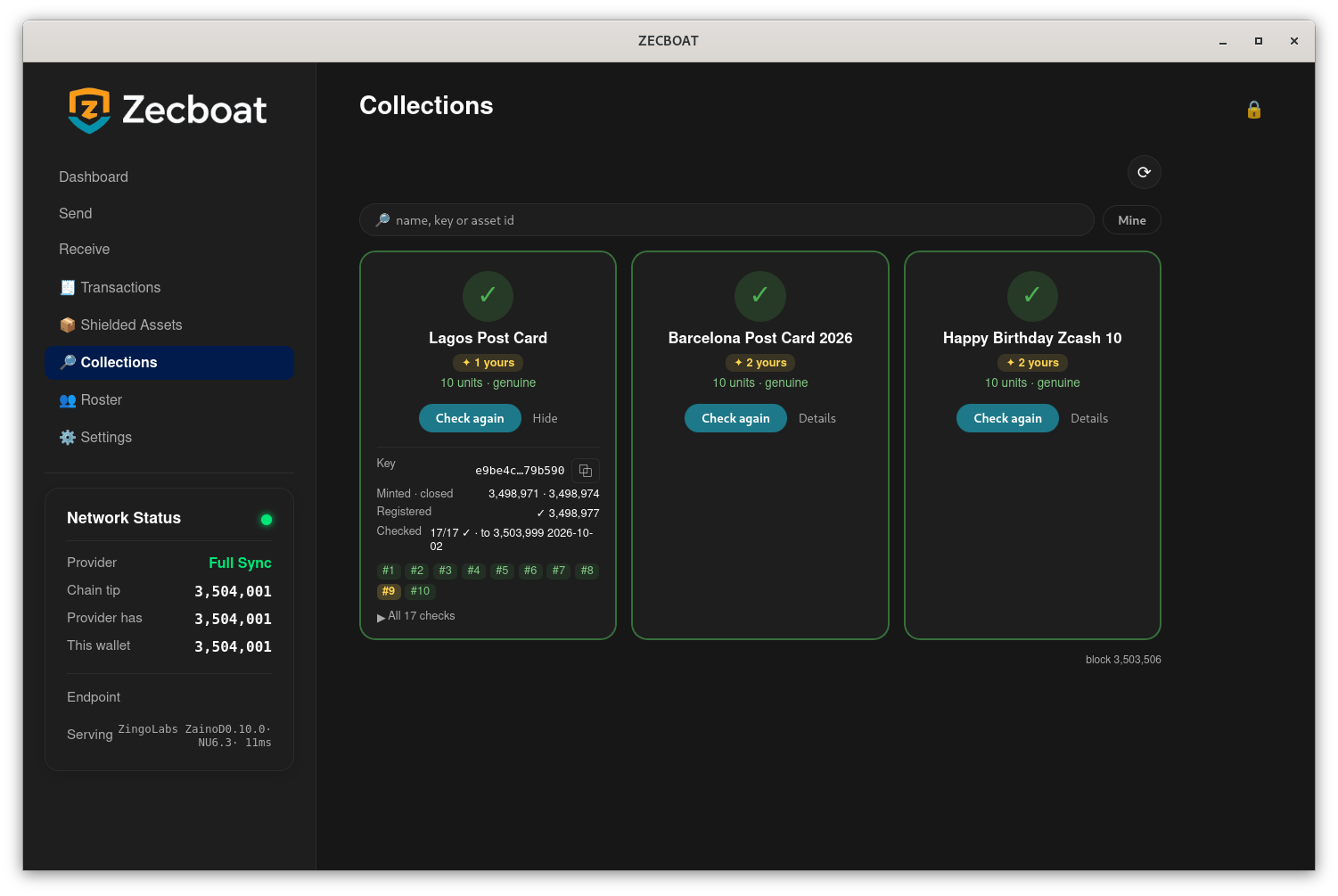This screenshot has width=1338, height=896.
Task: Select unit chip #1
Action: (389, 571)
